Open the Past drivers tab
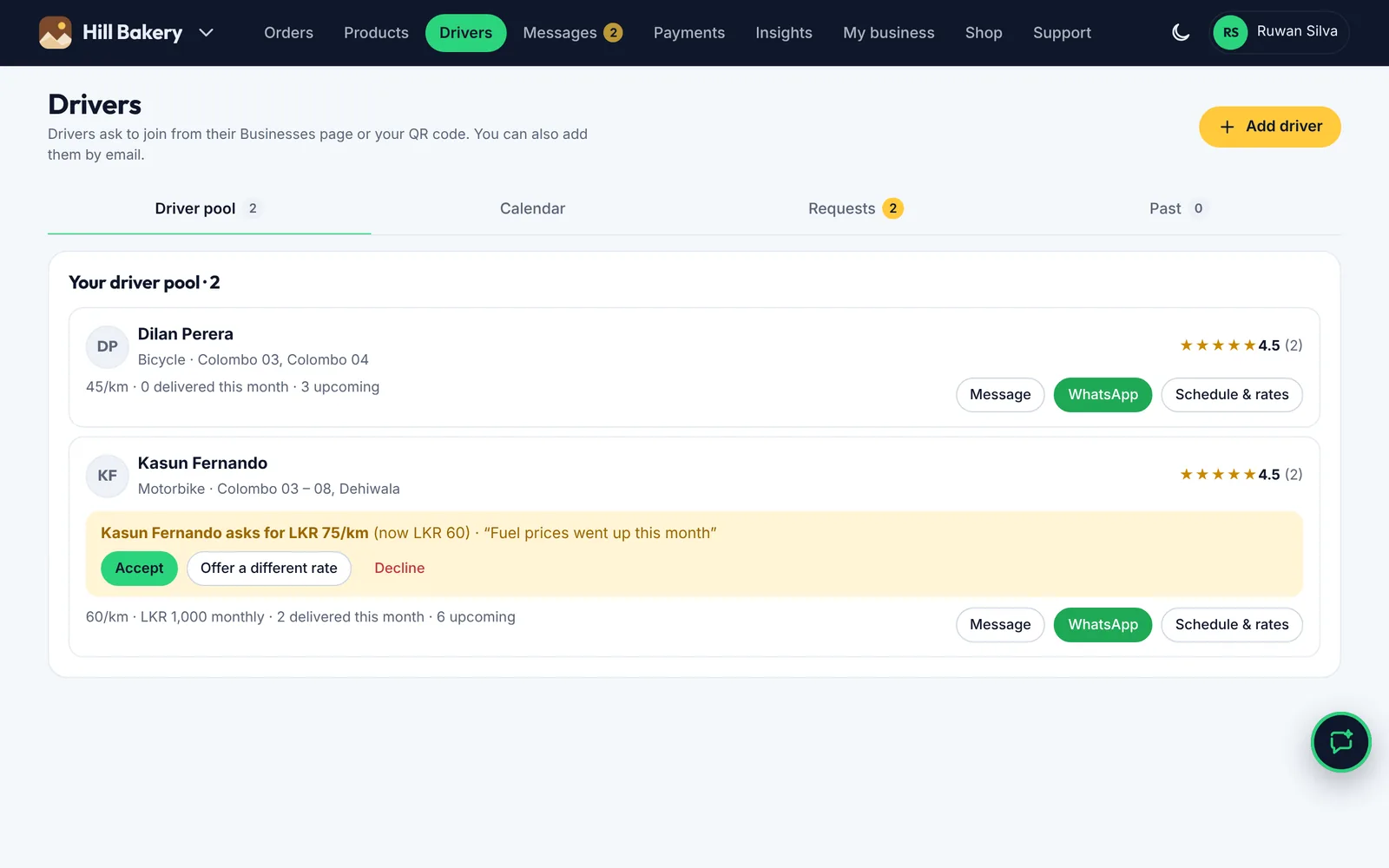This screenshot has height=868, width=1389. click(1178, 208)
